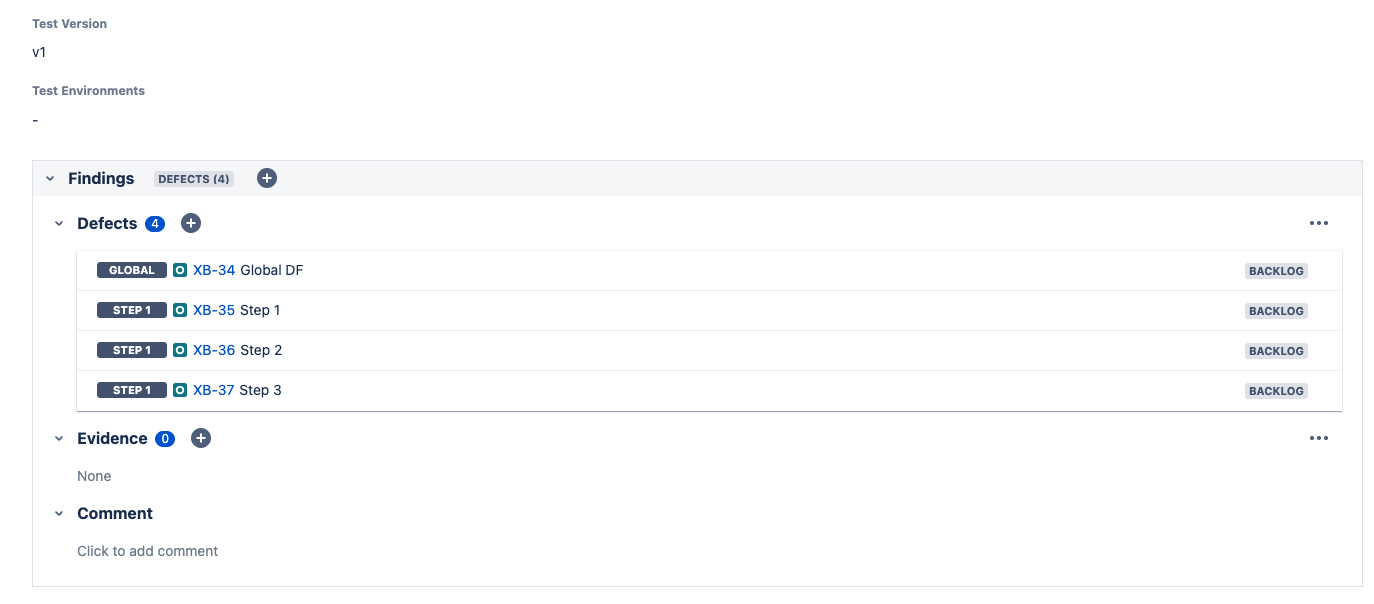Screen dimensions: 1374x604
Task: Click the STEP 1 badge on XB-35 row
Action: (132, 310)
